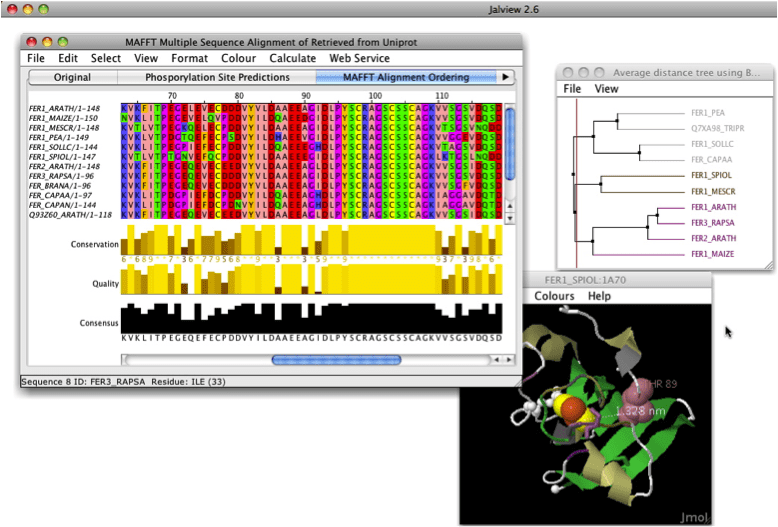This screenshot has height=527, width=778.
Task: Switch to the Original tab
Action: (72, 77)
